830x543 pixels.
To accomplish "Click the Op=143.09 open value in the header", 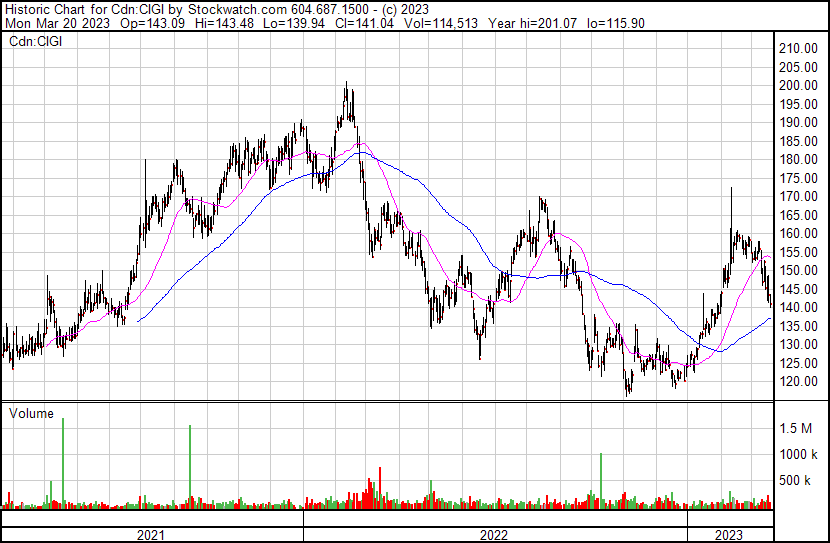I will (149, 23).
